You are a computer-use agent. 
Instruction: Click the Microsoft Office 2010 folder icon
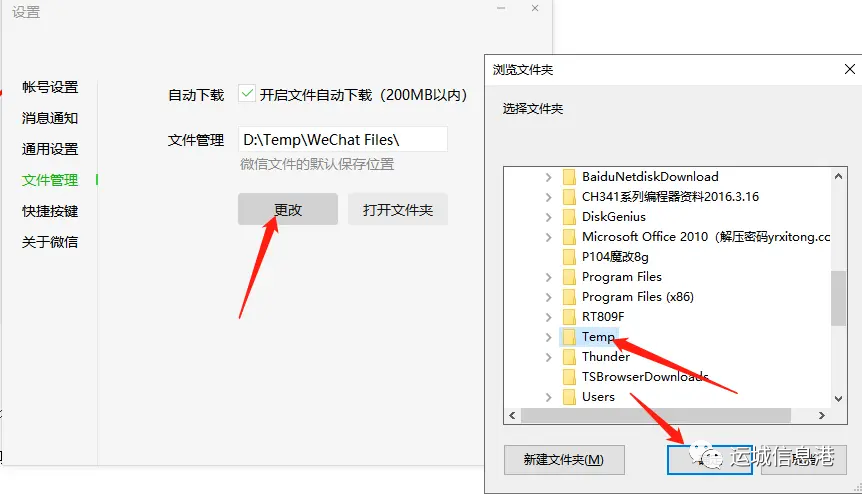coord(569,237)
